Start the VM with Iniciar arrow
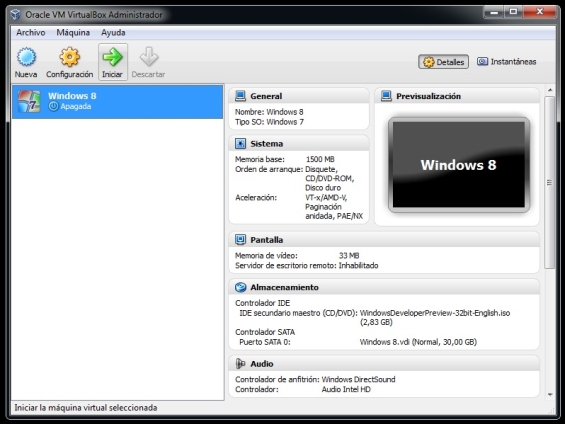Image resolution: width=565 pixels, height=424 pixels. click(x=112, y=57)
